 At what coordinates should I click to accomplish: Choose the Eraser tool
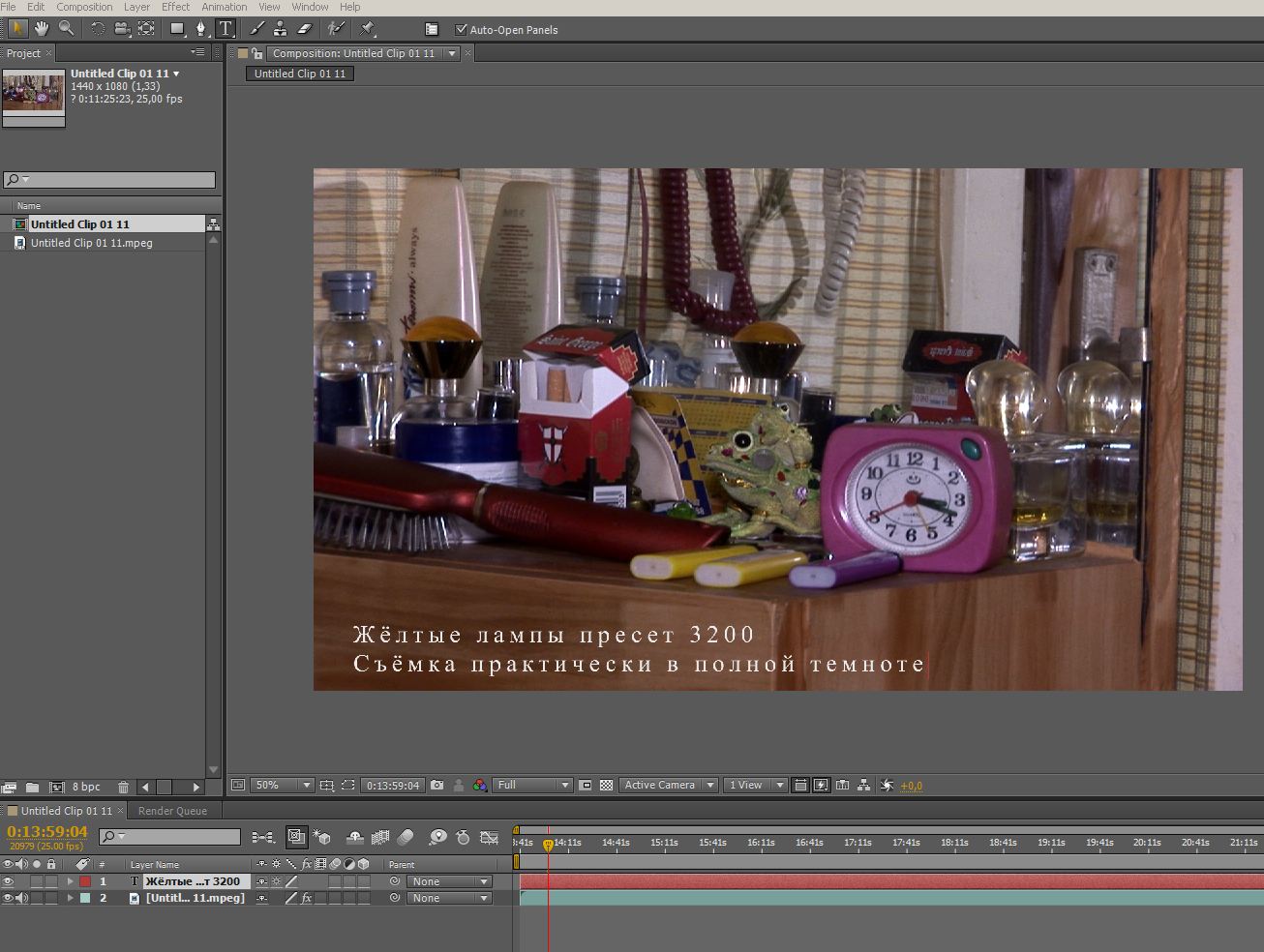coord(304,29)
